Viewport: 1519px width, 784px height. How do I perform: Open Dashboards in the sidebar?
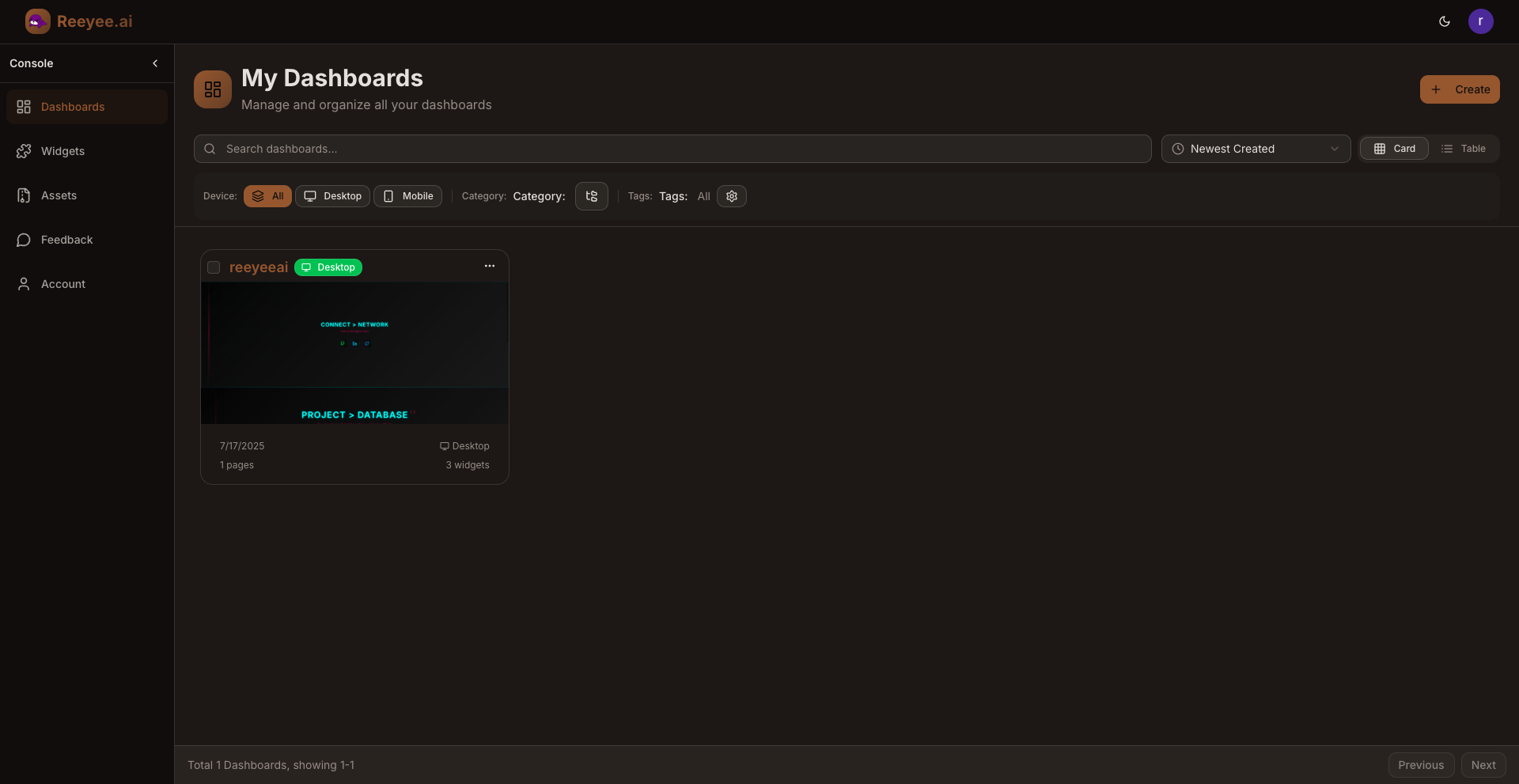[87, 107]
